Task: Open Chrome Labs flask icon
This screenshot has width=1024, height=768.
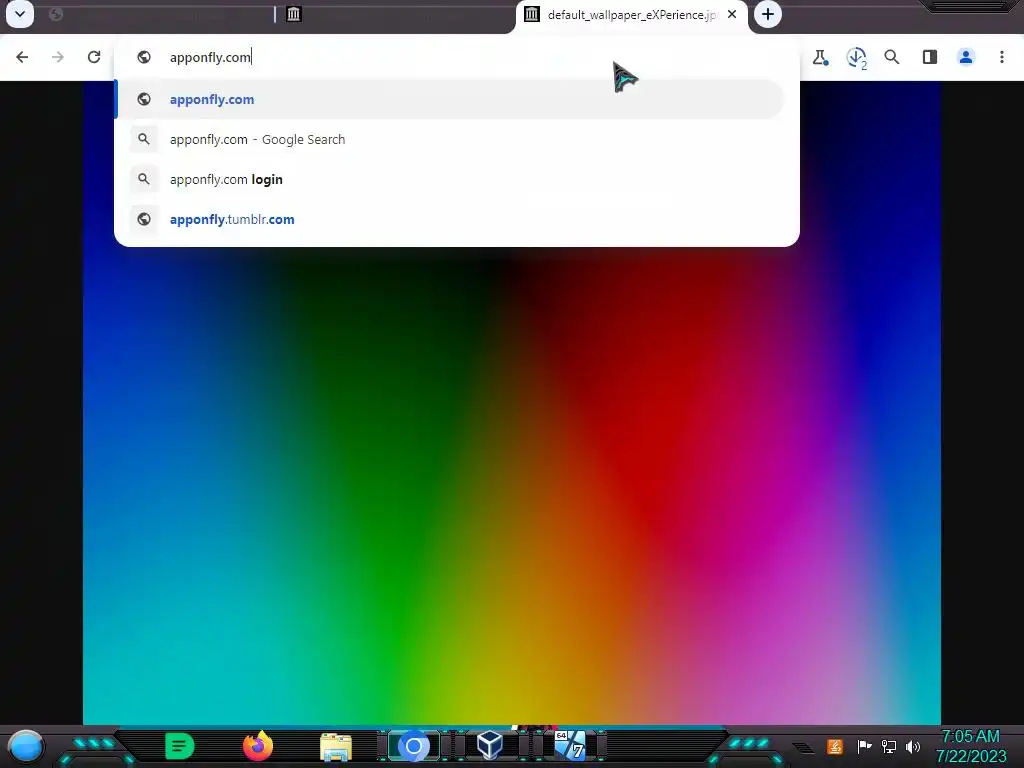Action: 820,57
